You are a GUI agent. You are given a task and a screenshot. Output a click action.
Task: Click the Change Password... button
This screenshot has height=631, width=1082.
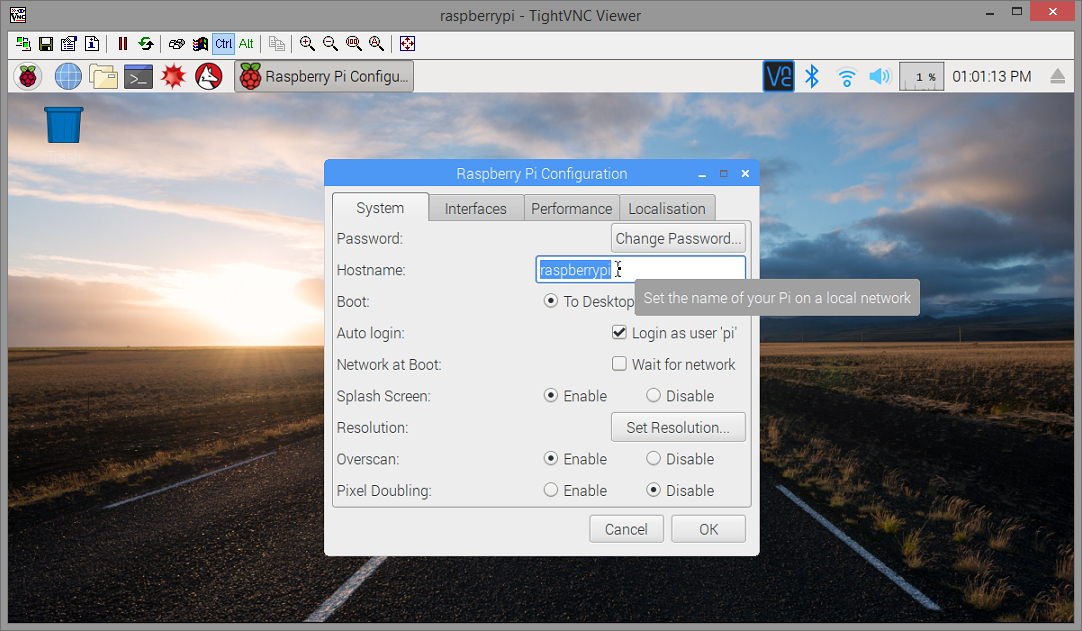[x=678, y=238]
